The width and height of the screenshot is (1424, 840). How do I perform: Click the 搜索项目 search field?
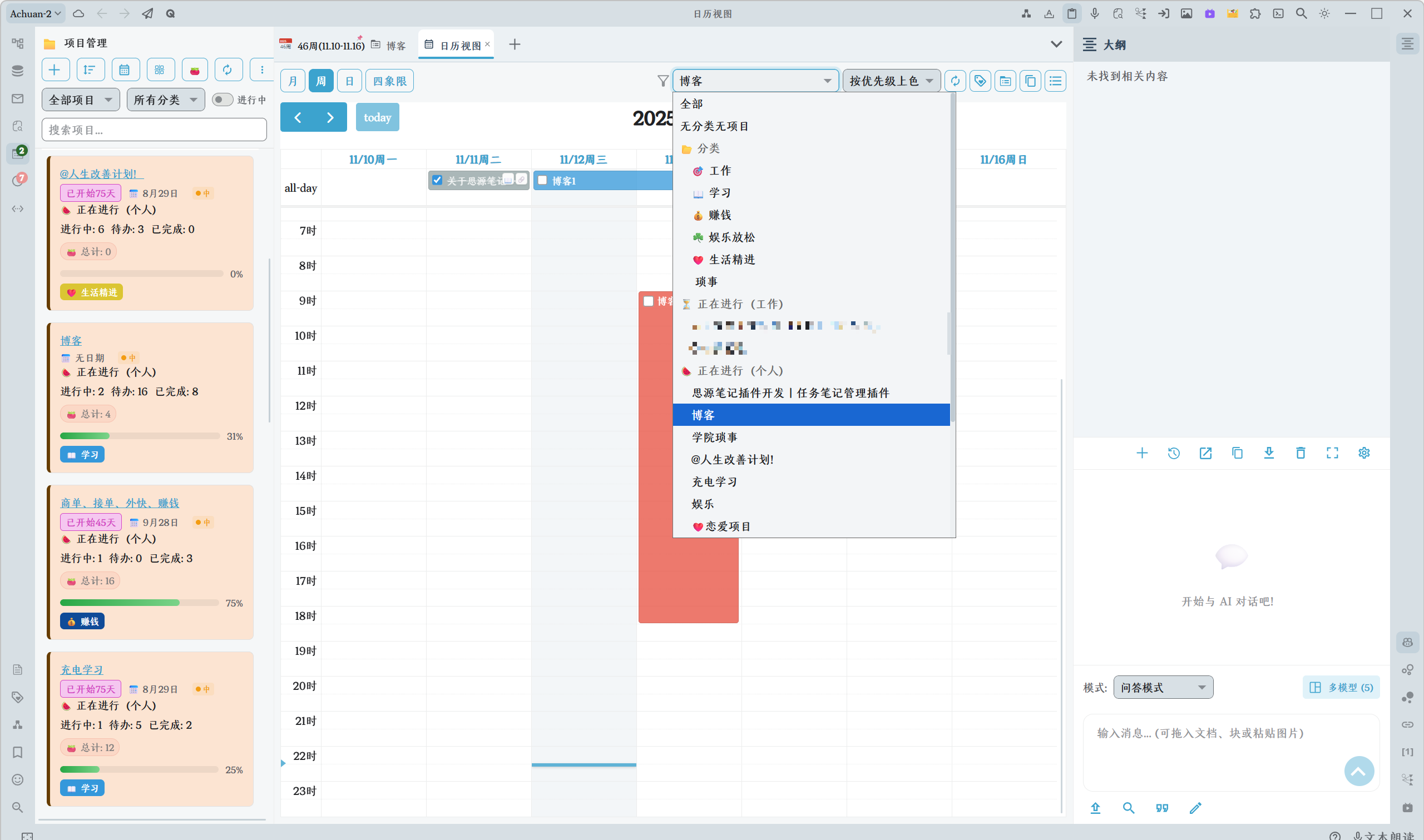pyautogui.click(x=154, y=130)
